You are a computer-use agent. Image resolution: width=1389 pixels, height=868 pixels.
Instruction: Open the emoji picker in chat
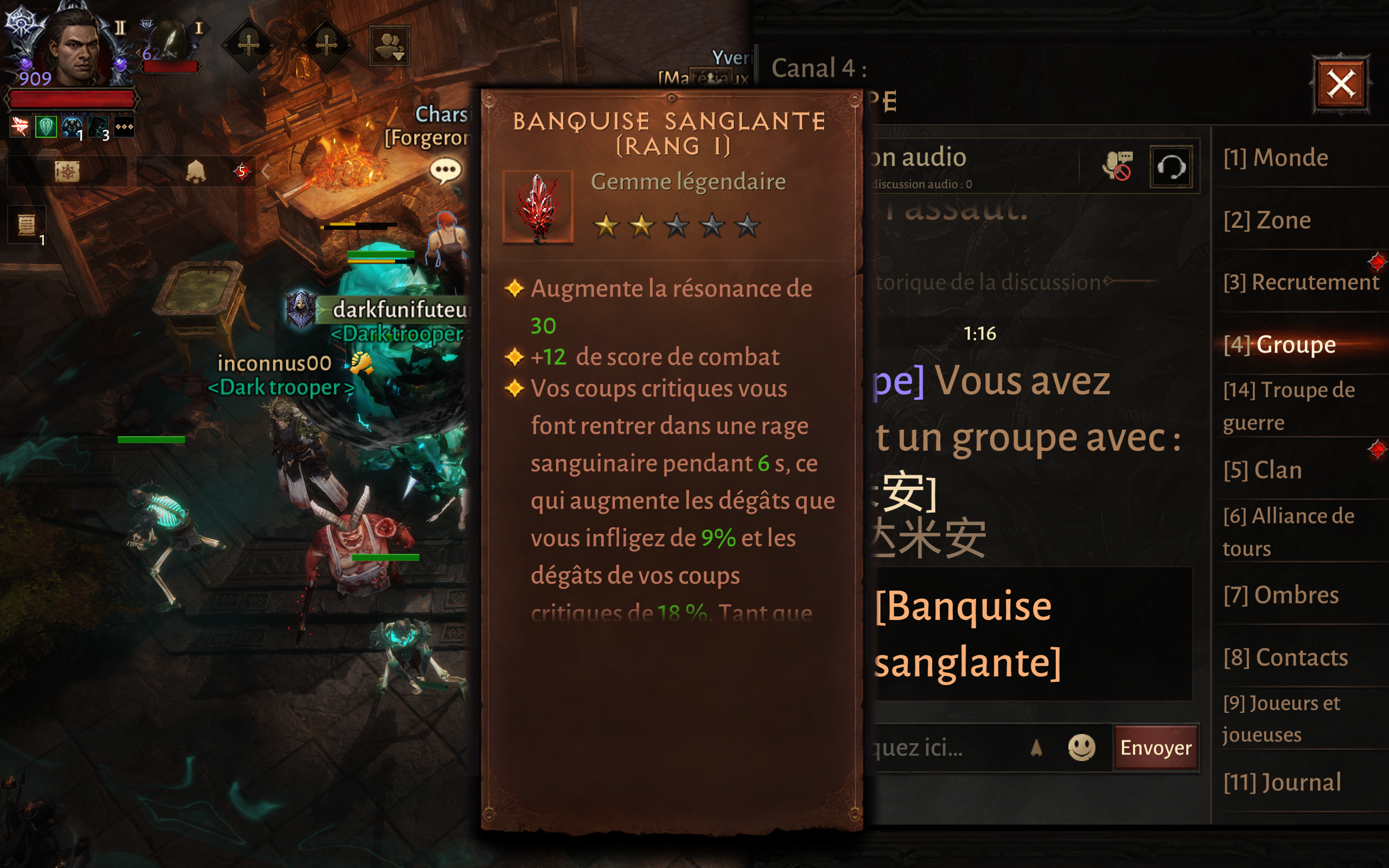[1081, 748]
